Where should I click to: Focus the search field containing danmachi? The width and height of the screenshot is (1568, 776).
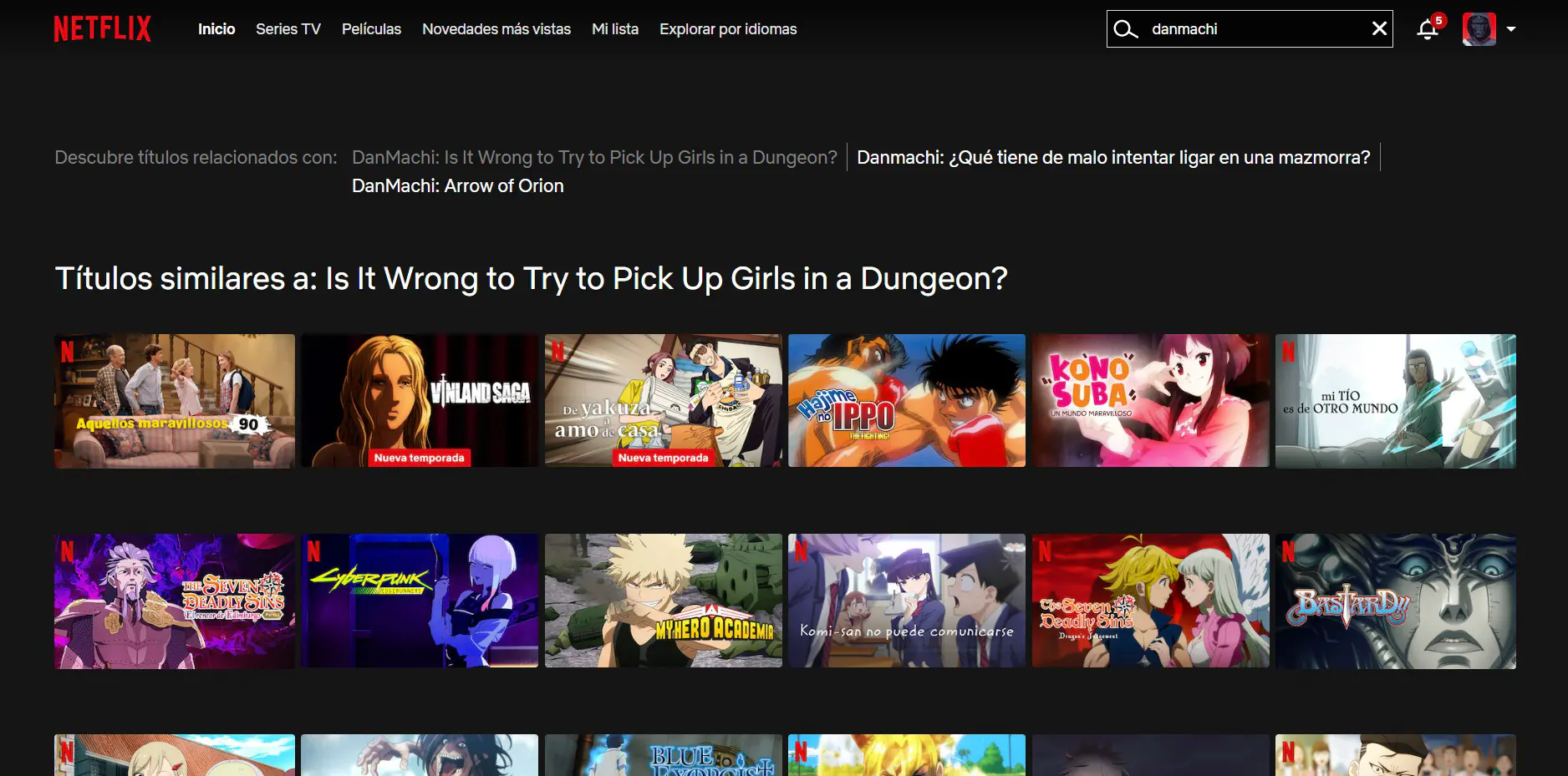point(1250,29)
